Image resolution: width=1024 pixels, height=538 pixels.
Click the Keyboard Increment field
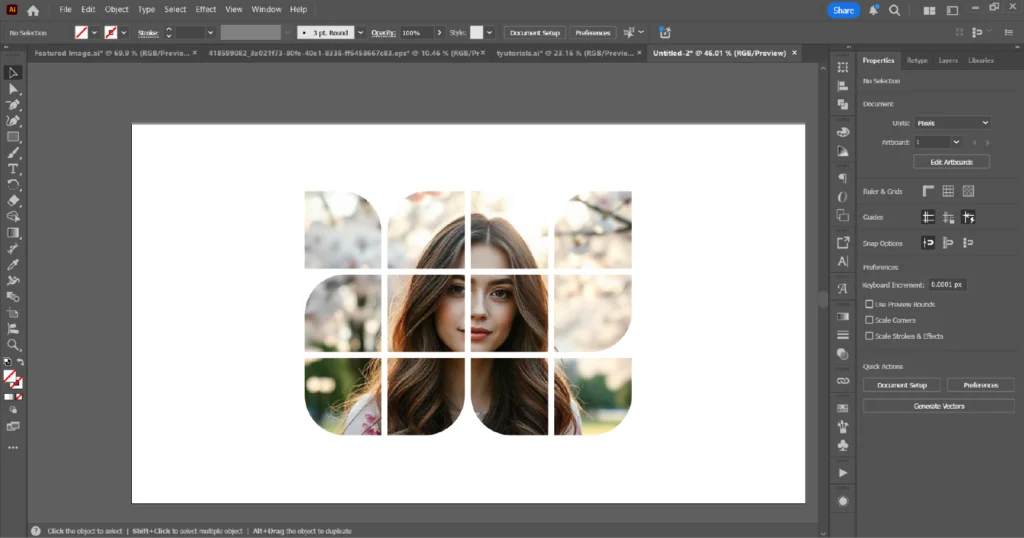(x=947, y=285)
